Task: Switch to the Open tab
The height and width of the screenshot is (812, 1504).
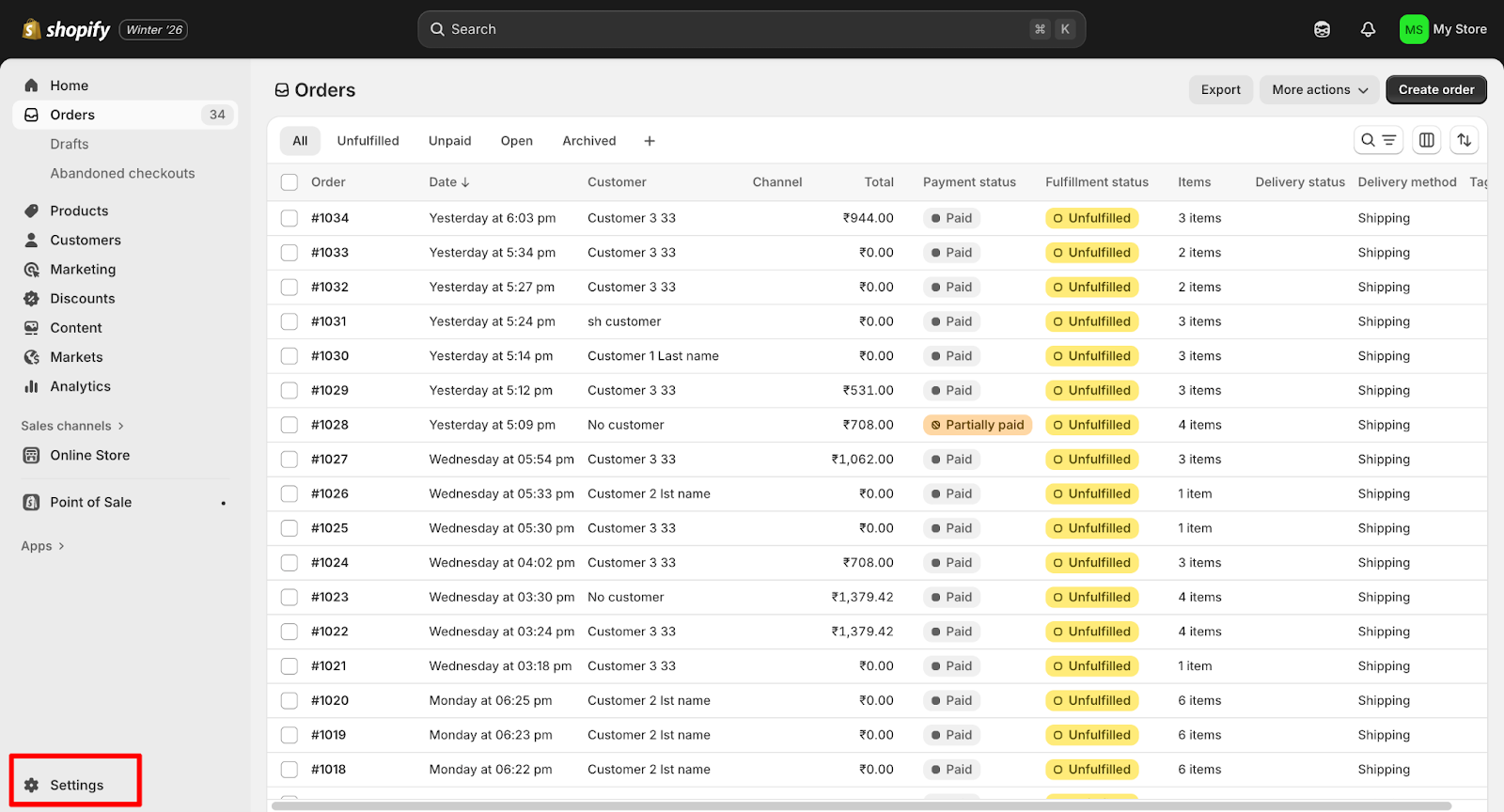Action: click(516, 141)
